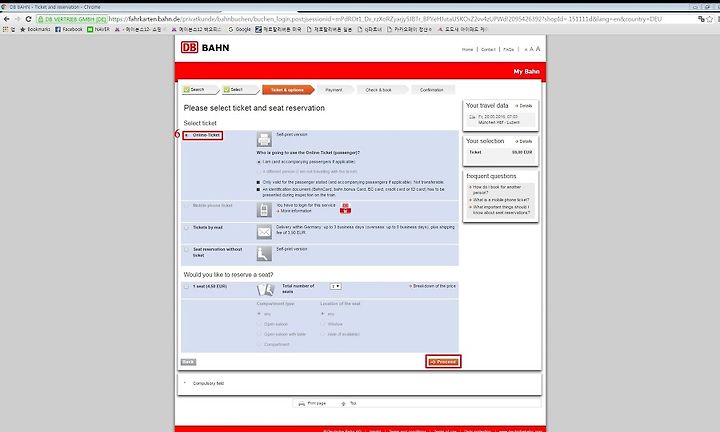
Task: Click the envelope icon for Tickets by mail
Action: pos(264,232)
